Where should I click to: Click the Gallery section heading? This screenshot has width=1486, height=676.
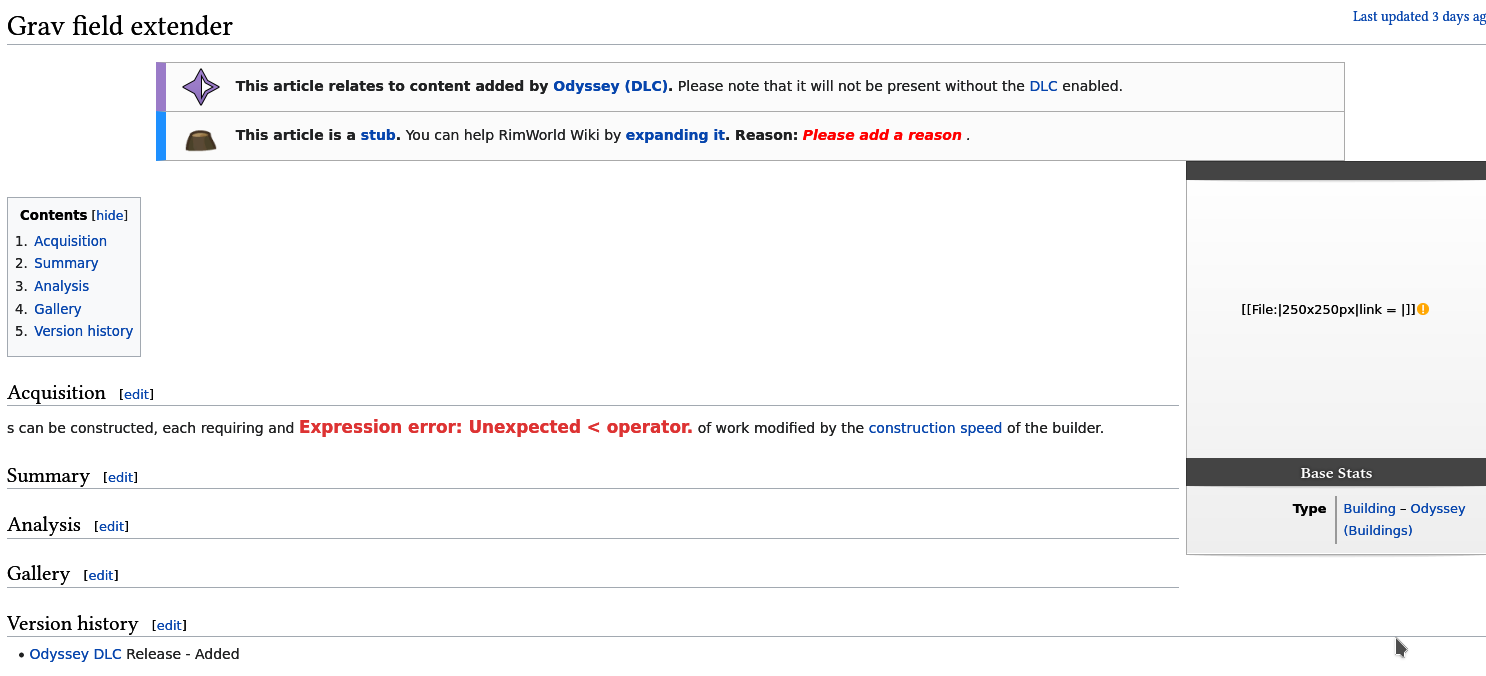(38, 574)
